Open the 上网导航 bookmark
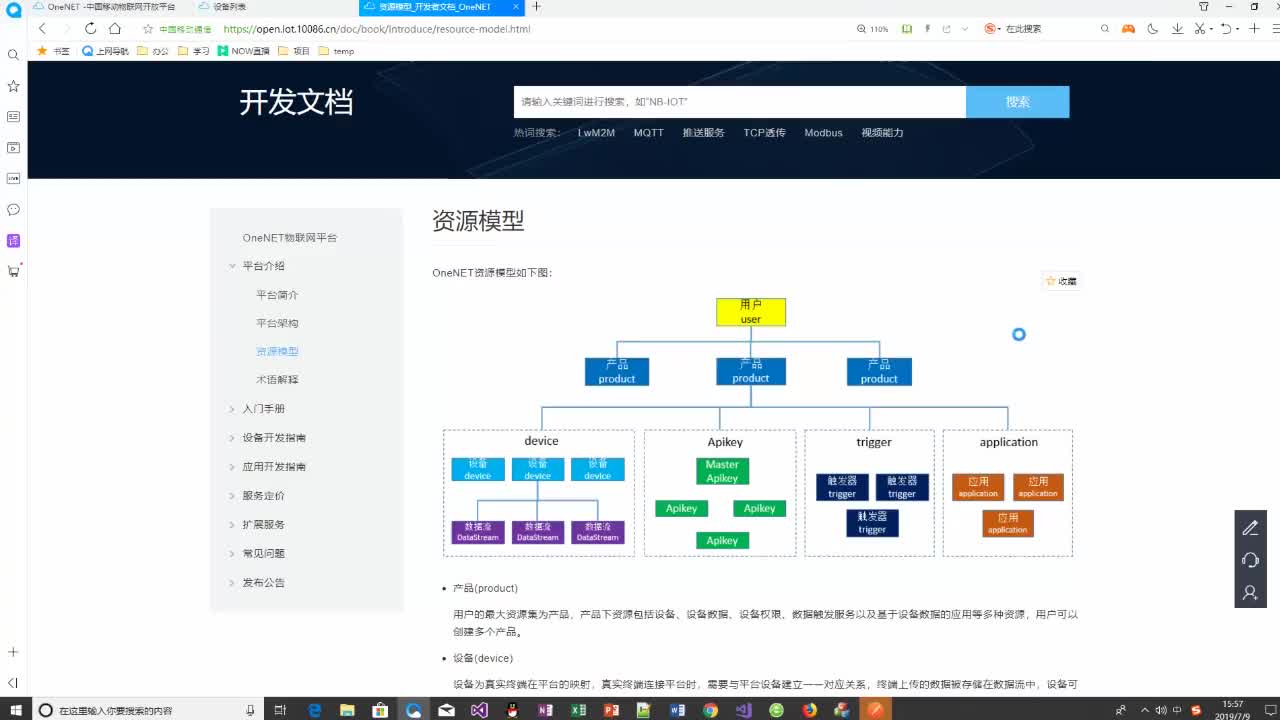This screenshot has width=1280, height=720. tap(106, 51)
